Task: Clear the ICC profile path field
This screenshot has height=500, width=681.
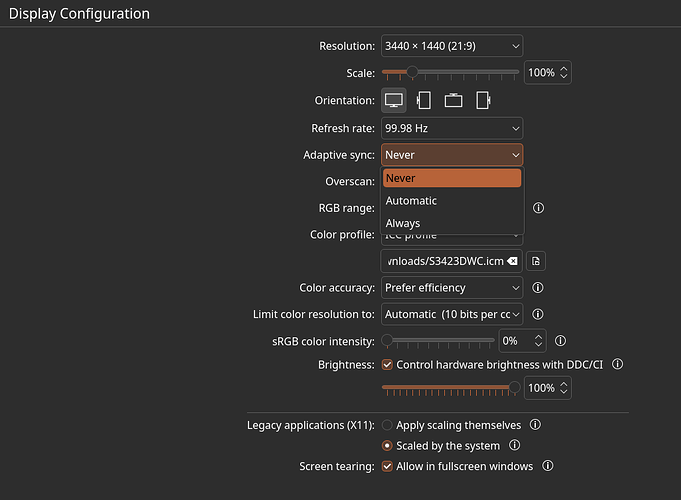Action: pyautogui.click(x=512, y=261)
